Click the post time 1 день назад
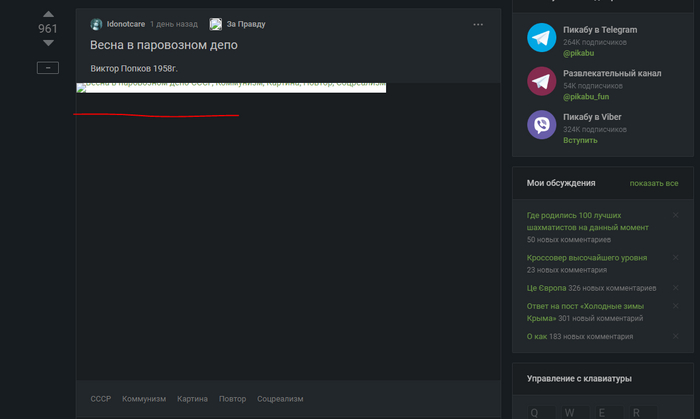 [x=174, y=24]
